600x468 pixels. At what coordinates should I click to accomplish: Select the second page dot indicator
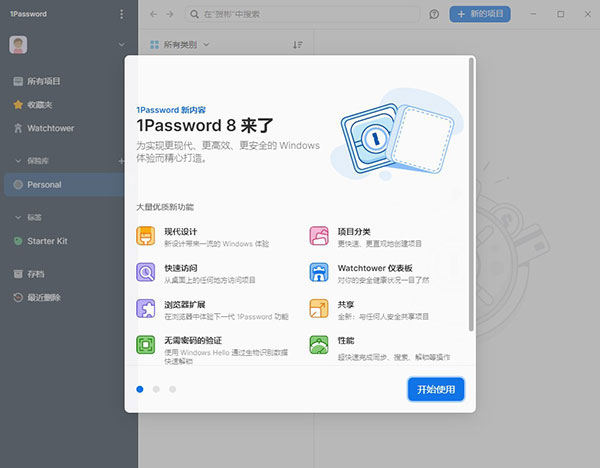[x=156, y=389]
